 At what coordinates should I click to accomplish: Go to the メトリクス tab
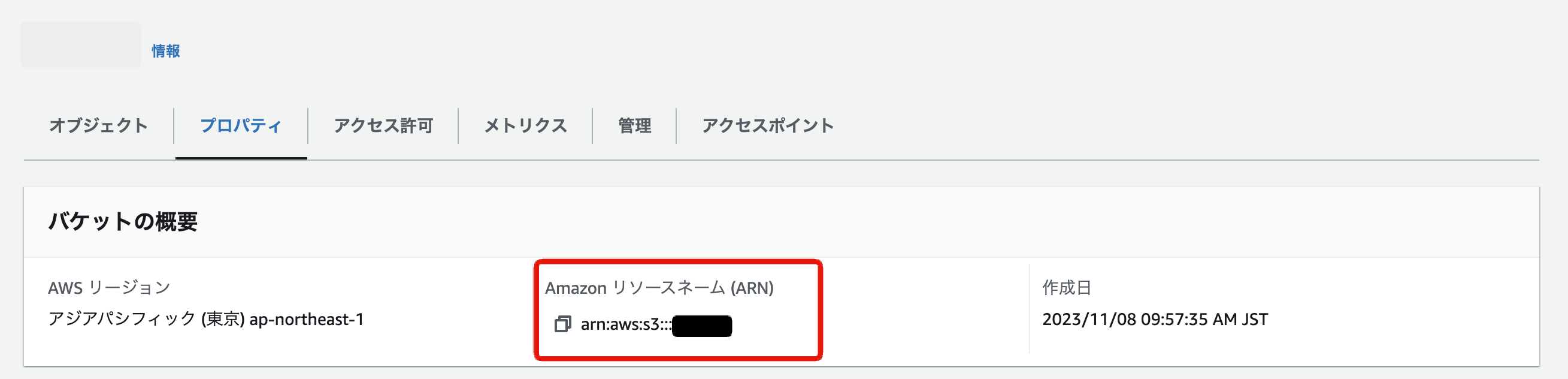tap(525, 125)
